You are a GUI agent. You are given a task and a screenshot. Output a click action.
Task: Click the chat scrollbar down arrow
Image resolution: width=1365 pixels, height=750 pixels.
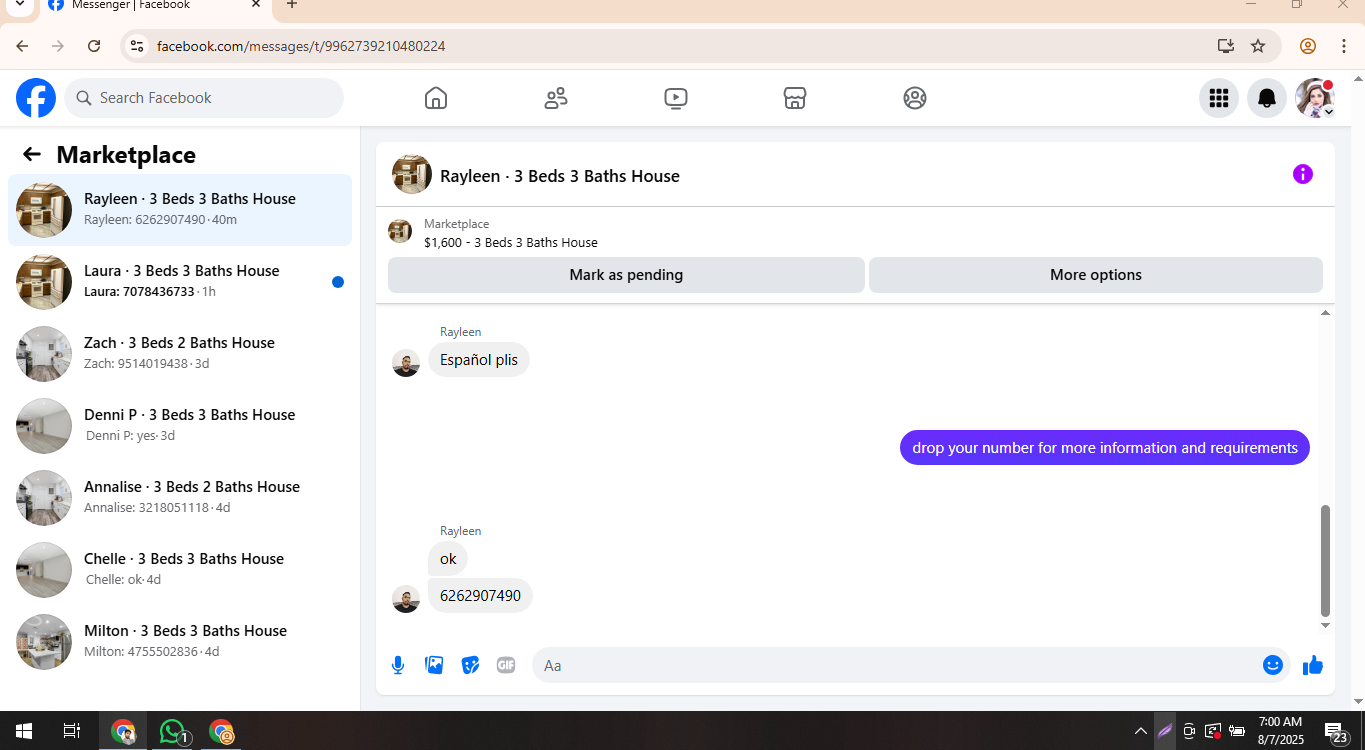coord(1326,625)
